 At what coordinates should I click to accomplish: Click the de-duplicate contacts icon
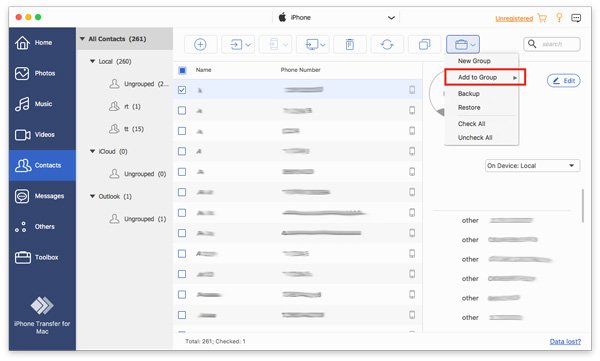tap(424, 44)
